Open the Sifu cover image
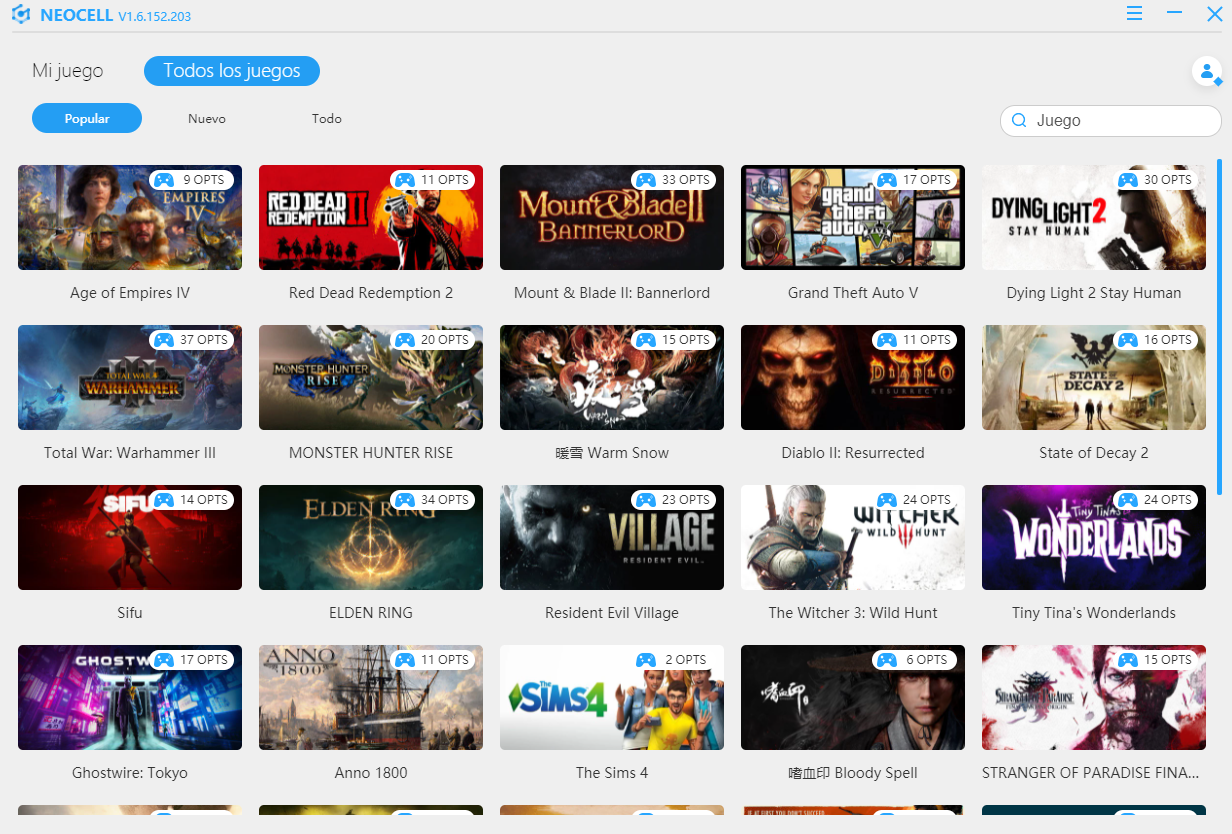 pyautogui.click(x=130, y=538)
